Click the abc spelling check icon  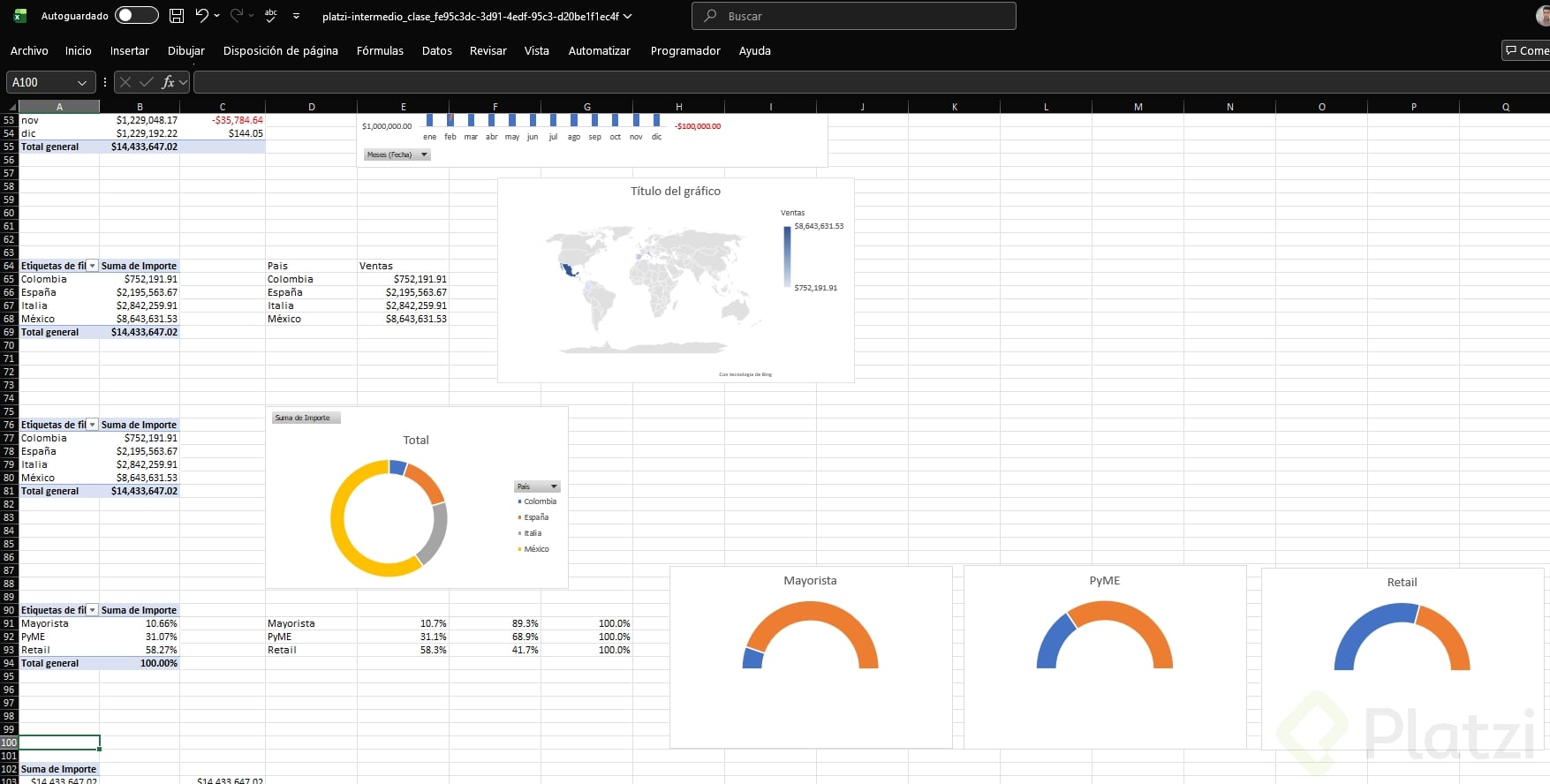(271, 15)
